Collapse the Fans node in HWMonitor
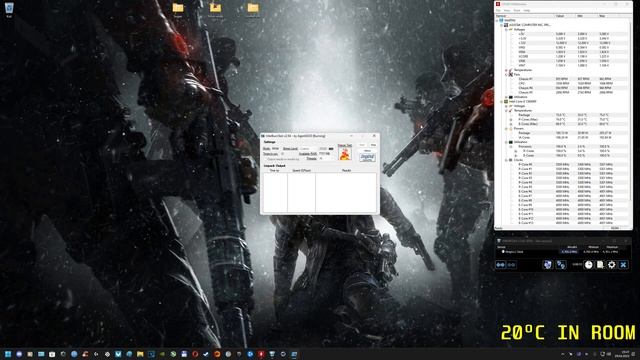Screen dimensions: 640x360 pyautogui.click(x=506, y=75)
